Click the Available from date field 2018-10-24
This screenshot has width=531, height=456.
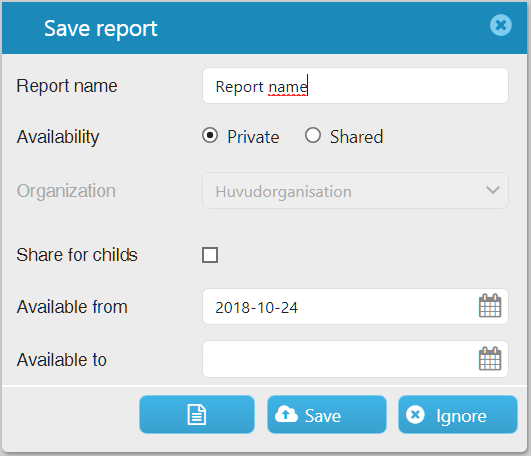[355, 307]
